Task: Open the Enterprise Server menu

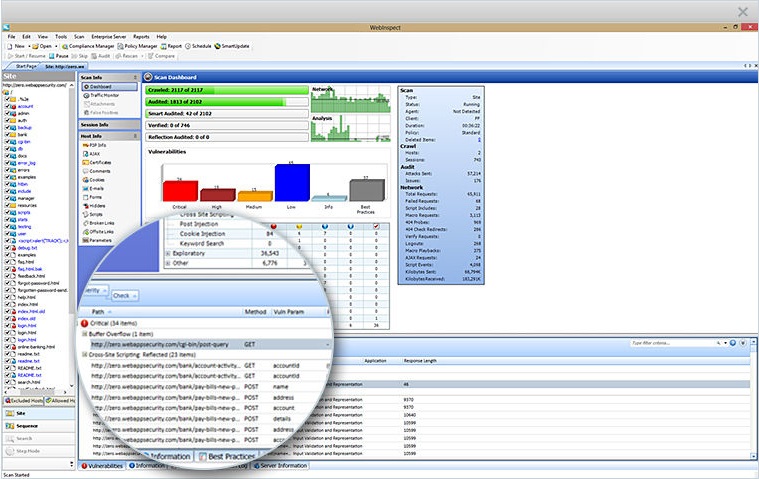Action: 108,37
